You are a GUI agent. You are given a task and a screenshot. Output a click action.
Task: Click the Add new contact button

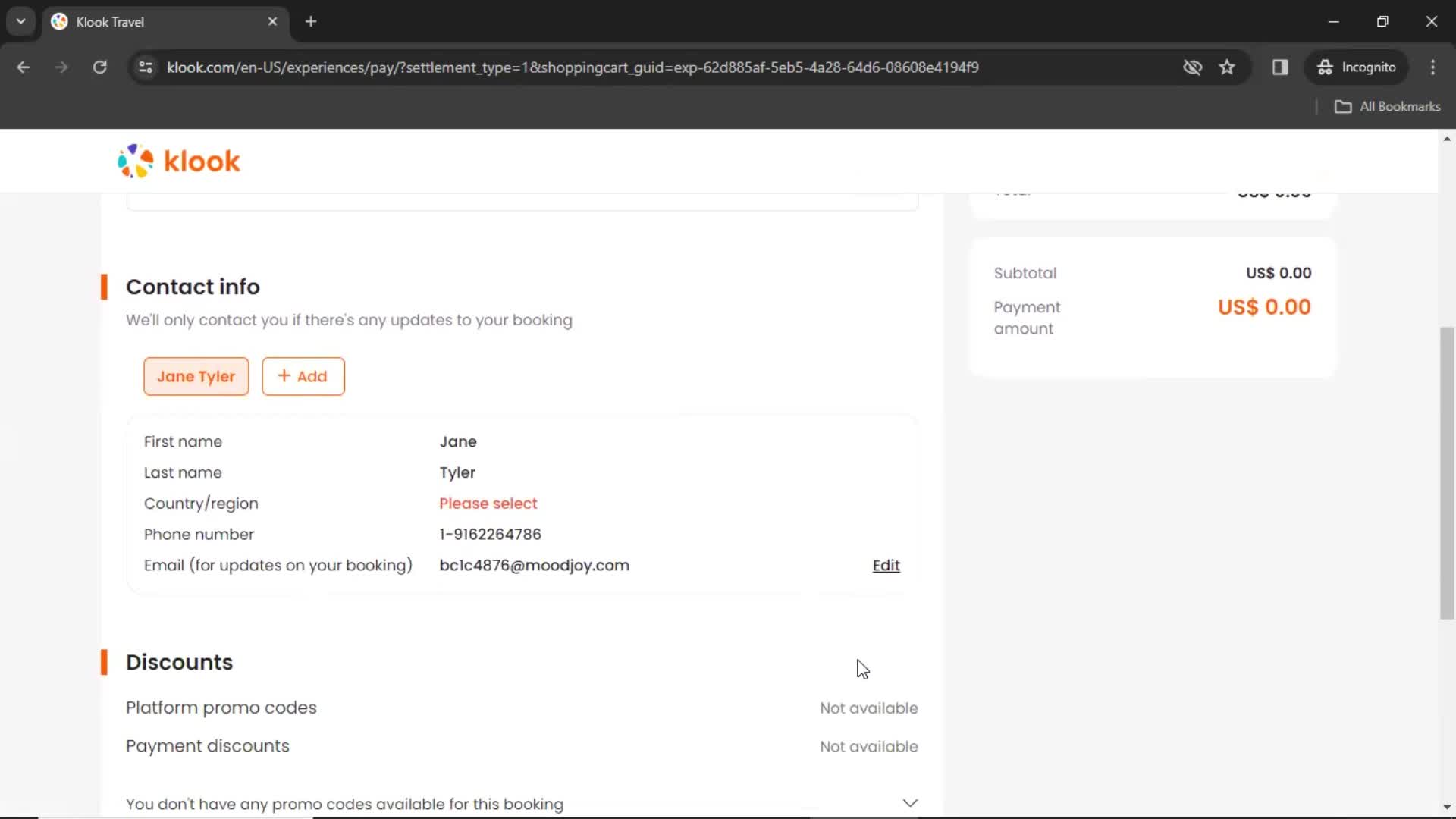click(302, 376)
